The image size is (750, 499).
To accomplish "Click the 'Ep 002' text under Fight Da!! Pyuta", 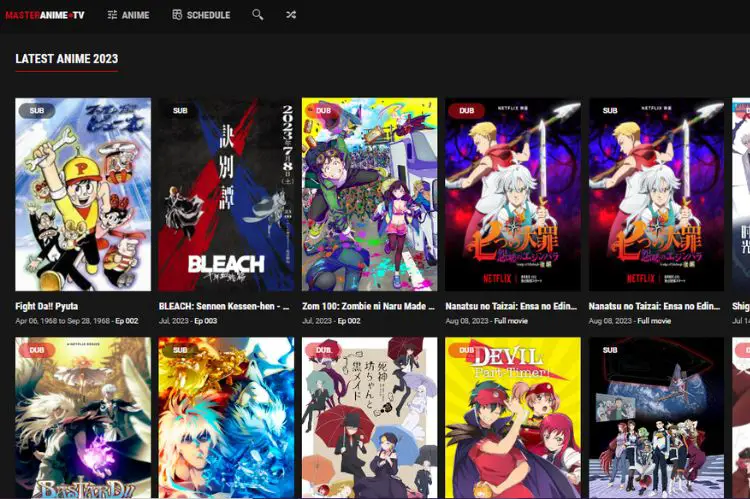I will coord(127,321).
